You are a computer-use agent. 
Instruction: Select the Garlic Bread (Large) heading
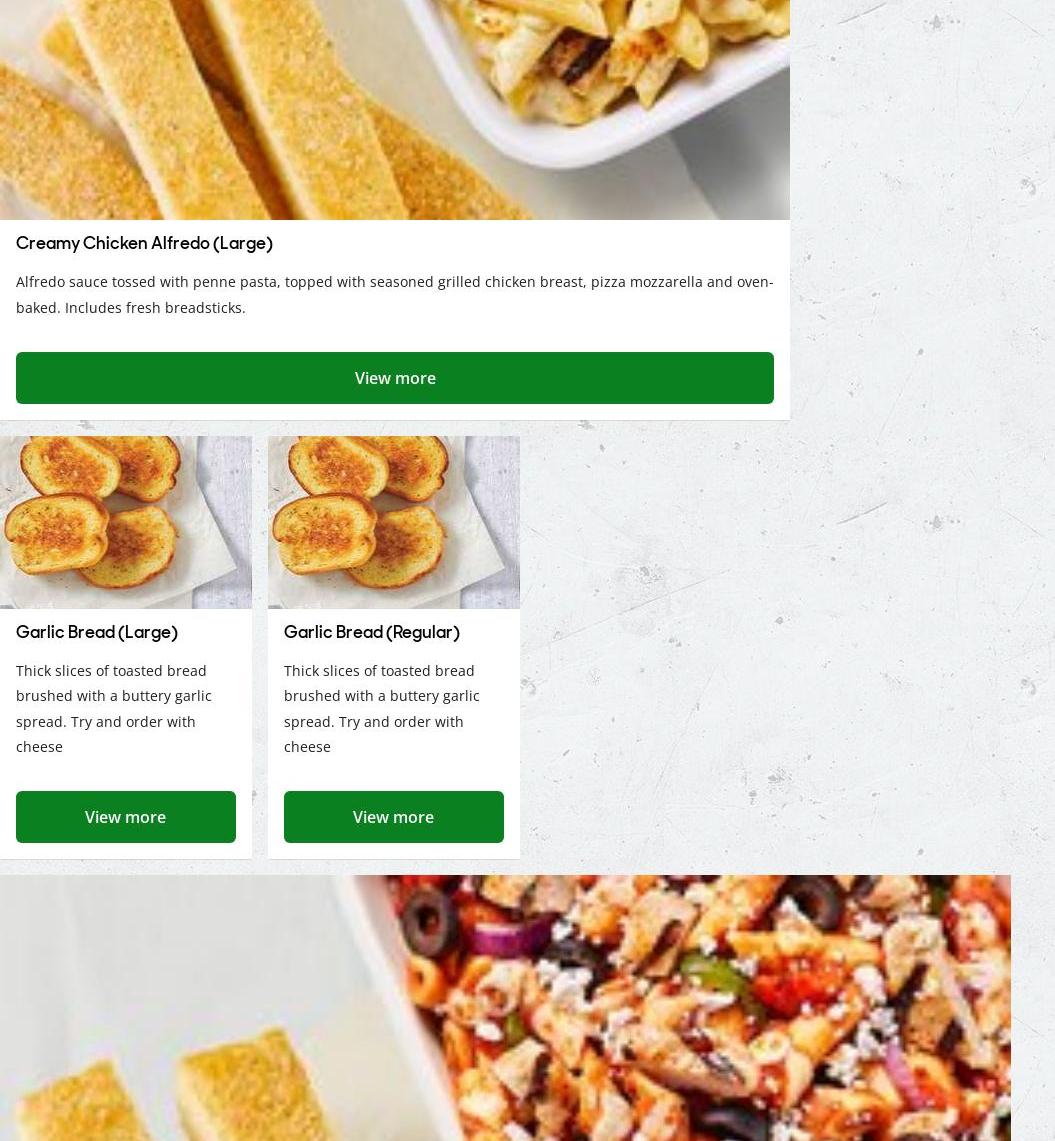click(x=97, y=632)
